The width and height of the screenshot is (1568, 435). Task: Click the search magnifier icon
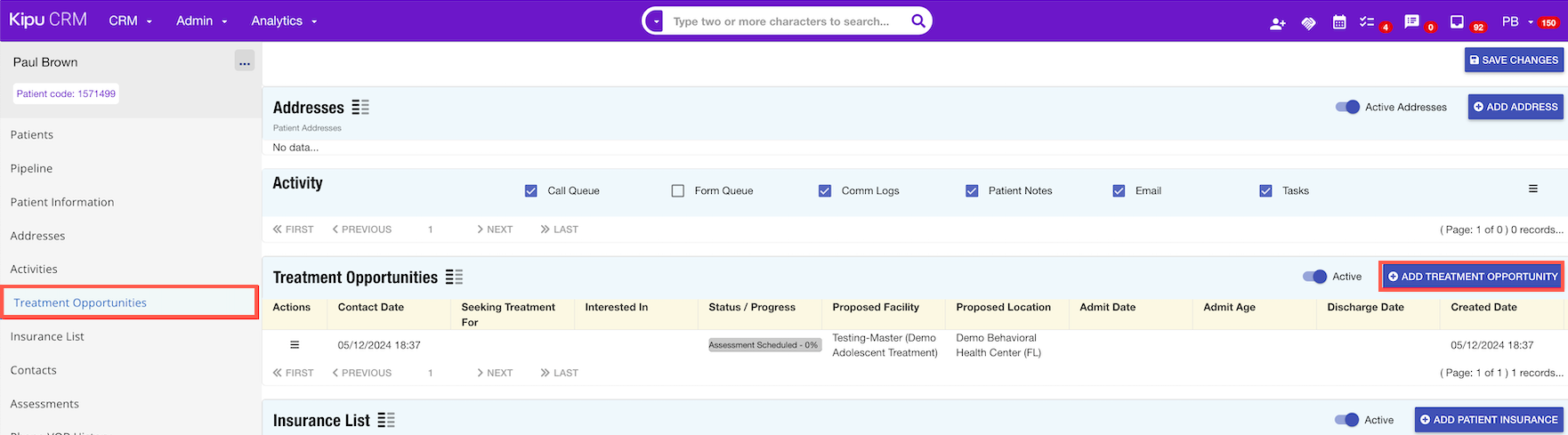pyautogui.click(x=917, y=20)
